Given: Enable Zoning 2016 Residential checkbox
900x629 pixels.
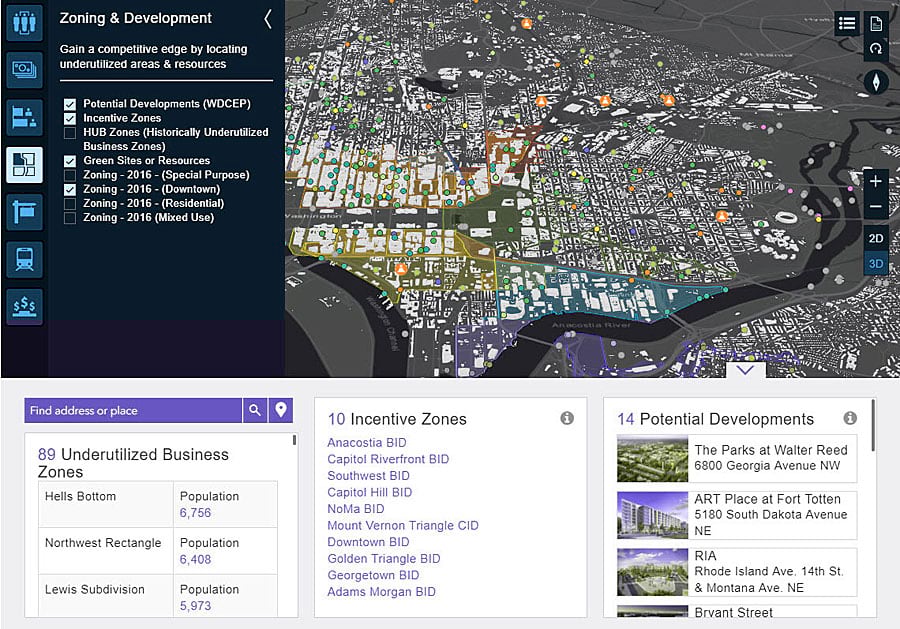Looking at the screenshot, I should pyautogui.click(x=70, y=204).
